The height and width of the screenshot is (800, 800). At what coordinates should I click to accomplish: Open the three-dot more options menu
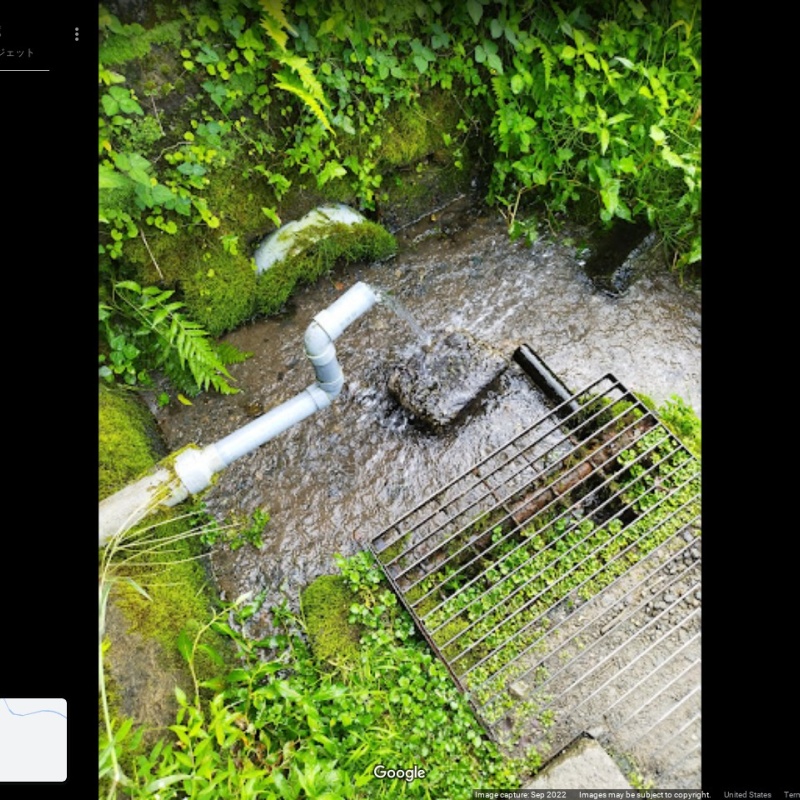click(76, 34)
